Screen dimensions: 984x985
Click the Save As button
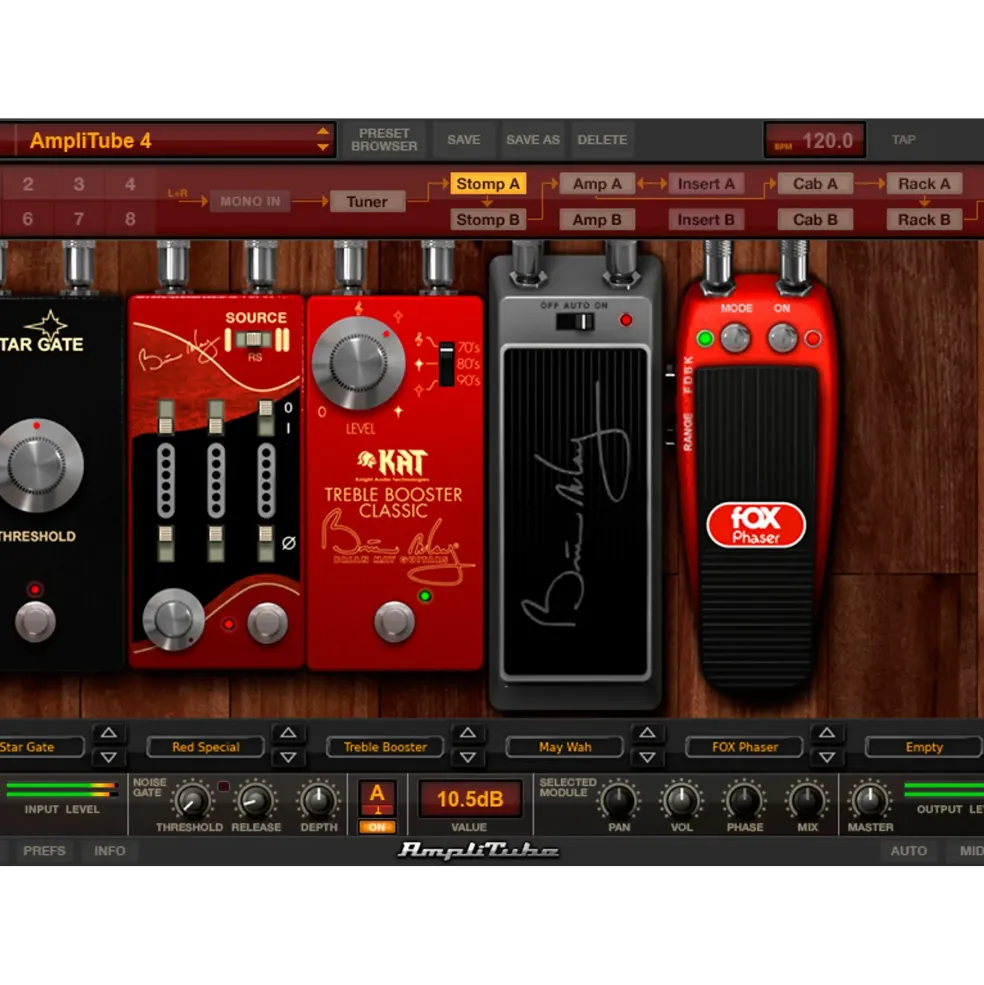533,139
